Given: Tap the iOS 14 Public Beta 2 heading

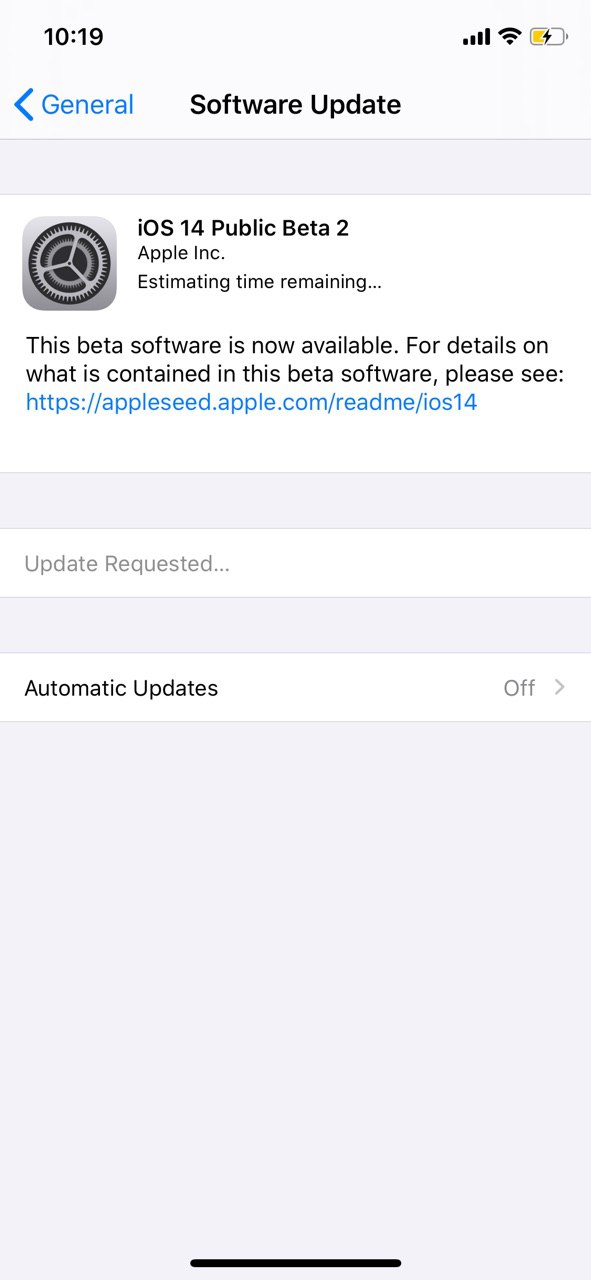Looking at the screenshot, I should click(x=243, y=228).
